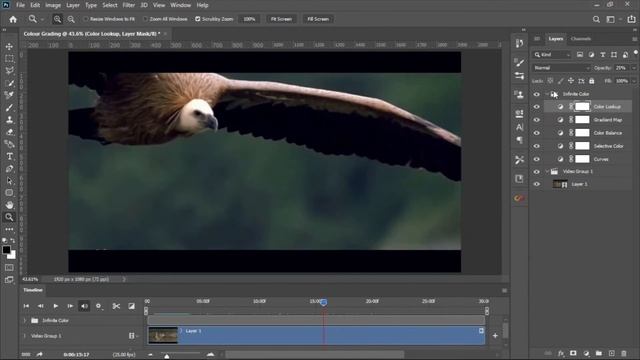Image resolution: width=640 pixels, height=360 pixels.
Task: Click the blue playhead marker in Timeline
Action: click(x=324, y=302)
